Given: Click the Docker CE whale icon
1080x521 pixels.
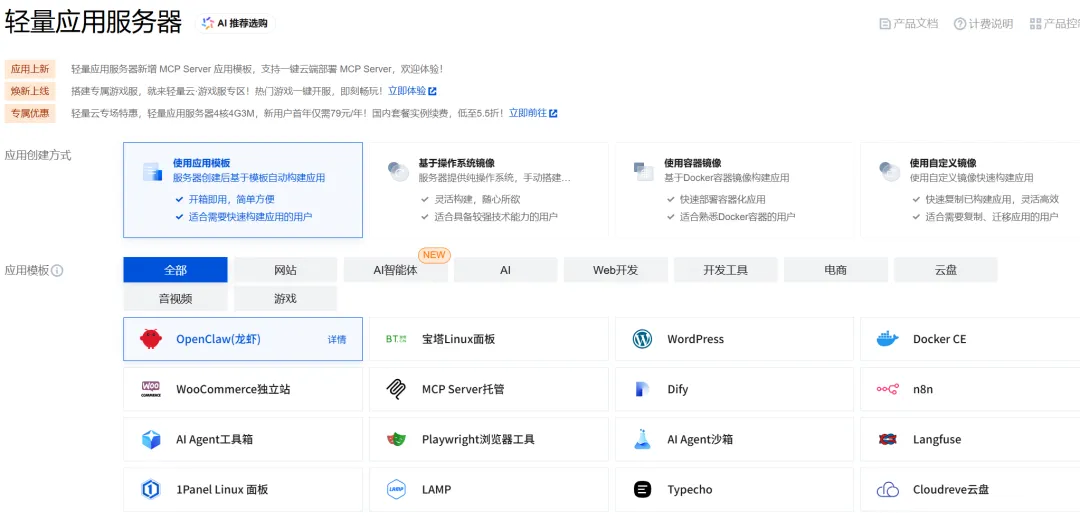Looking at the screenshot, I should [888, 339].
